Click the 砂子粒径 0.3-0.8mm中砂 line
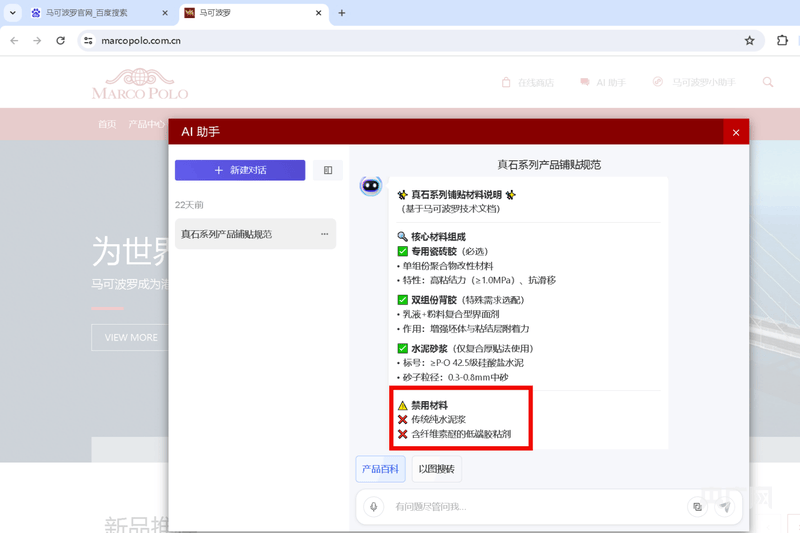800x533 pixels. point(453,377)
